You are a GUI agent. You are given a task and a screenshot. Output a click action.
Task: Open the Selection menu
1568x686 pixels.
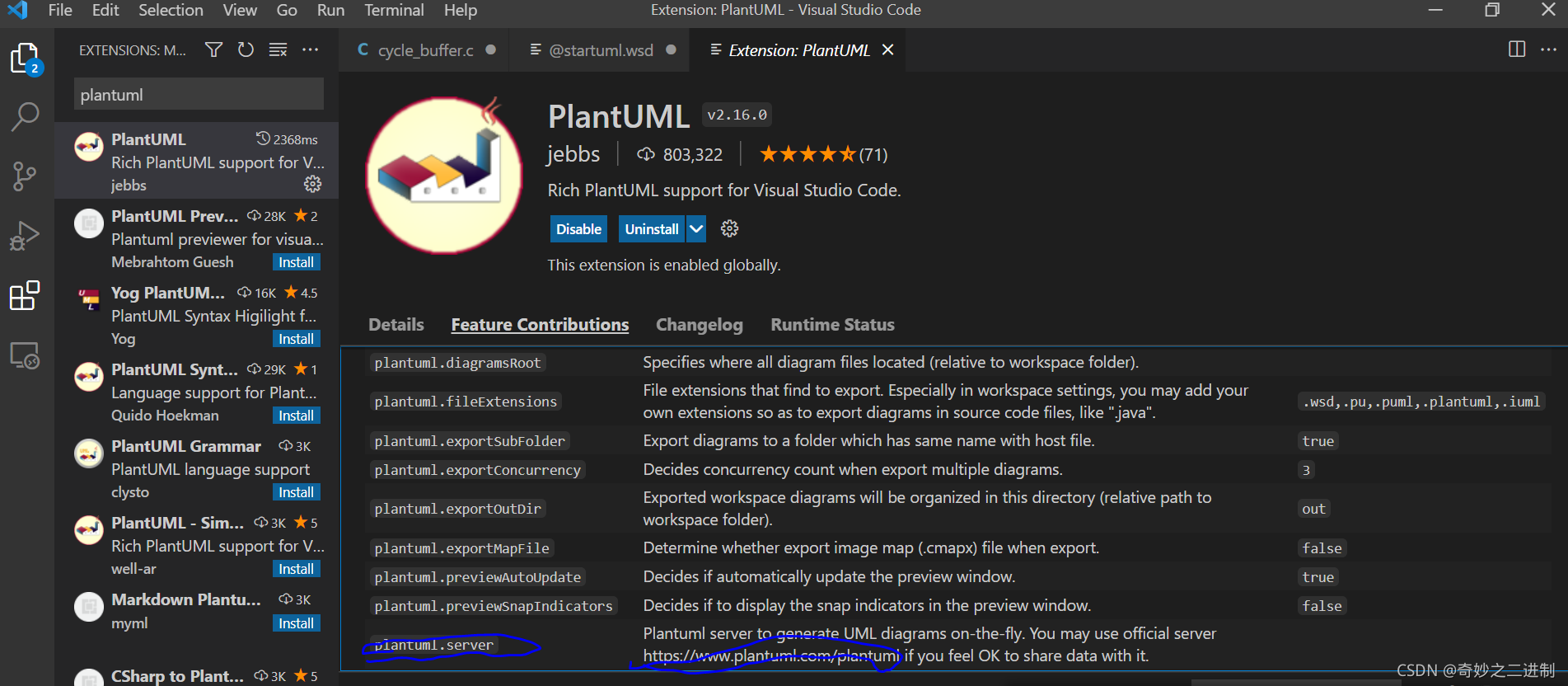click(x=171, y=10)
